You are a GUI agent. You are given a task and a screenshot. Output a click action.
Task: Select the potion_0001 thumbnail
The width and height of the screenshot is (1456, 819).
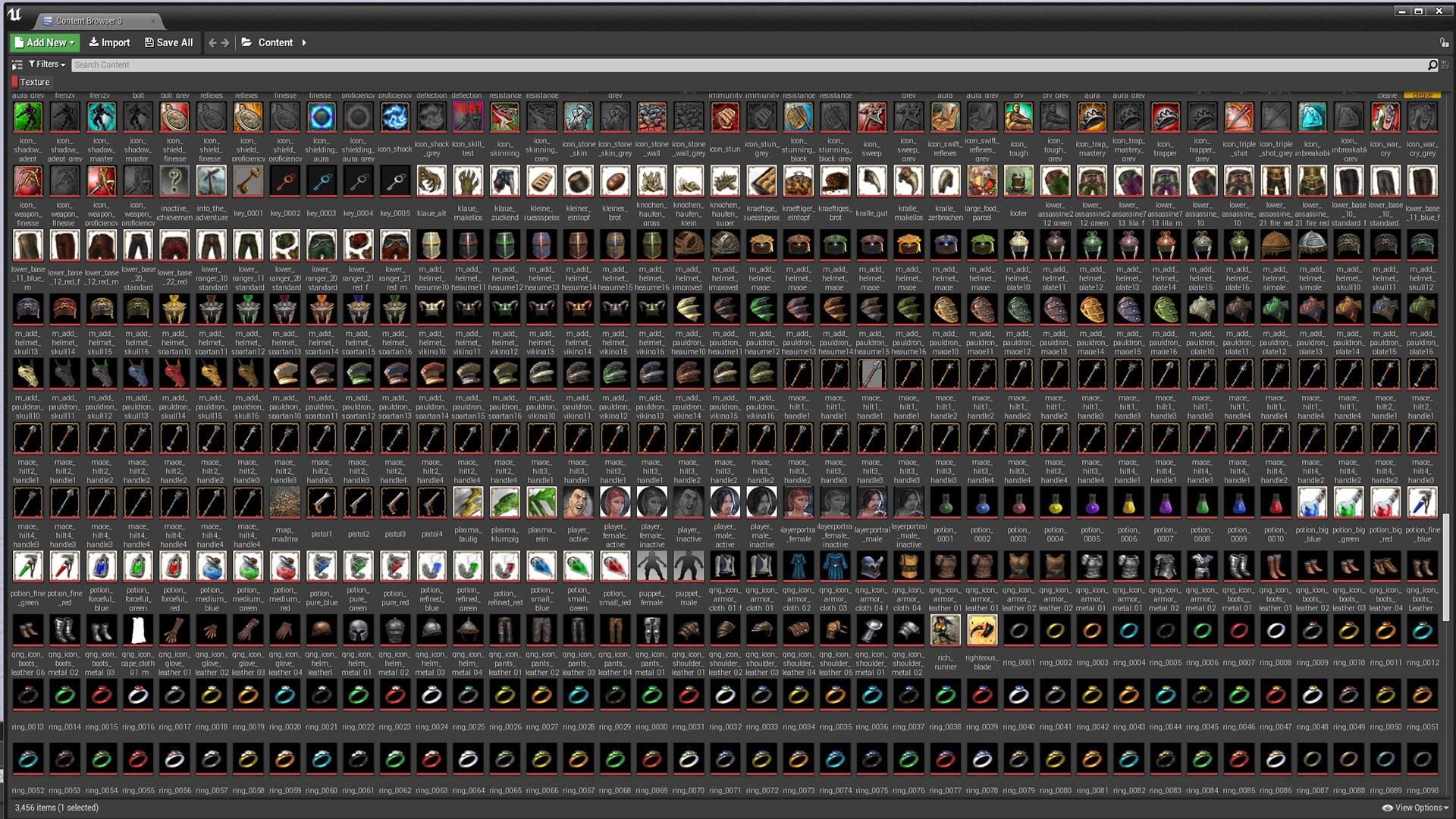(945, 502)
